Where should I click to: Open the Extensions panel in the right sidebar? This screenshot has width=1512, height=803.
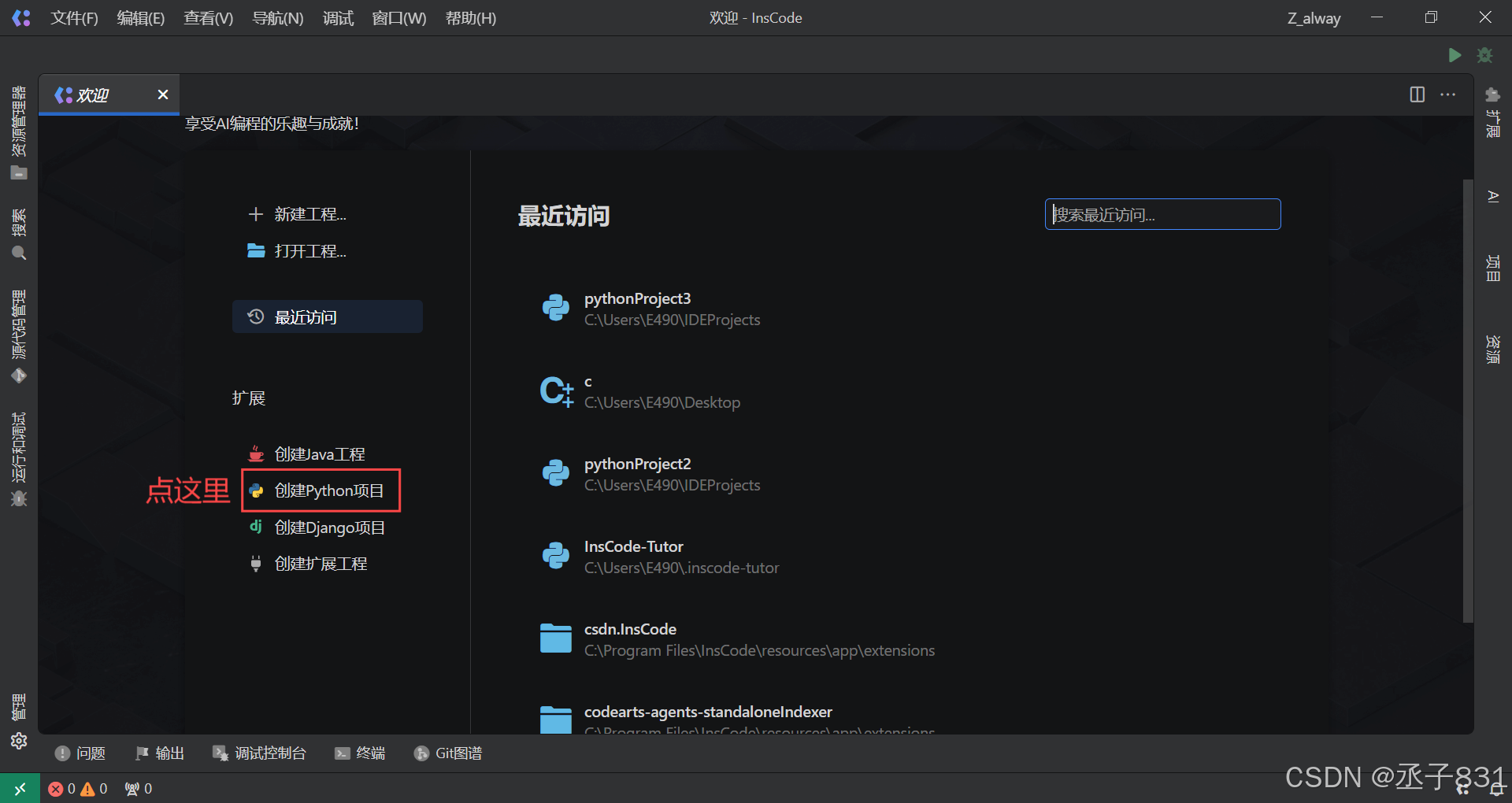1492,113
